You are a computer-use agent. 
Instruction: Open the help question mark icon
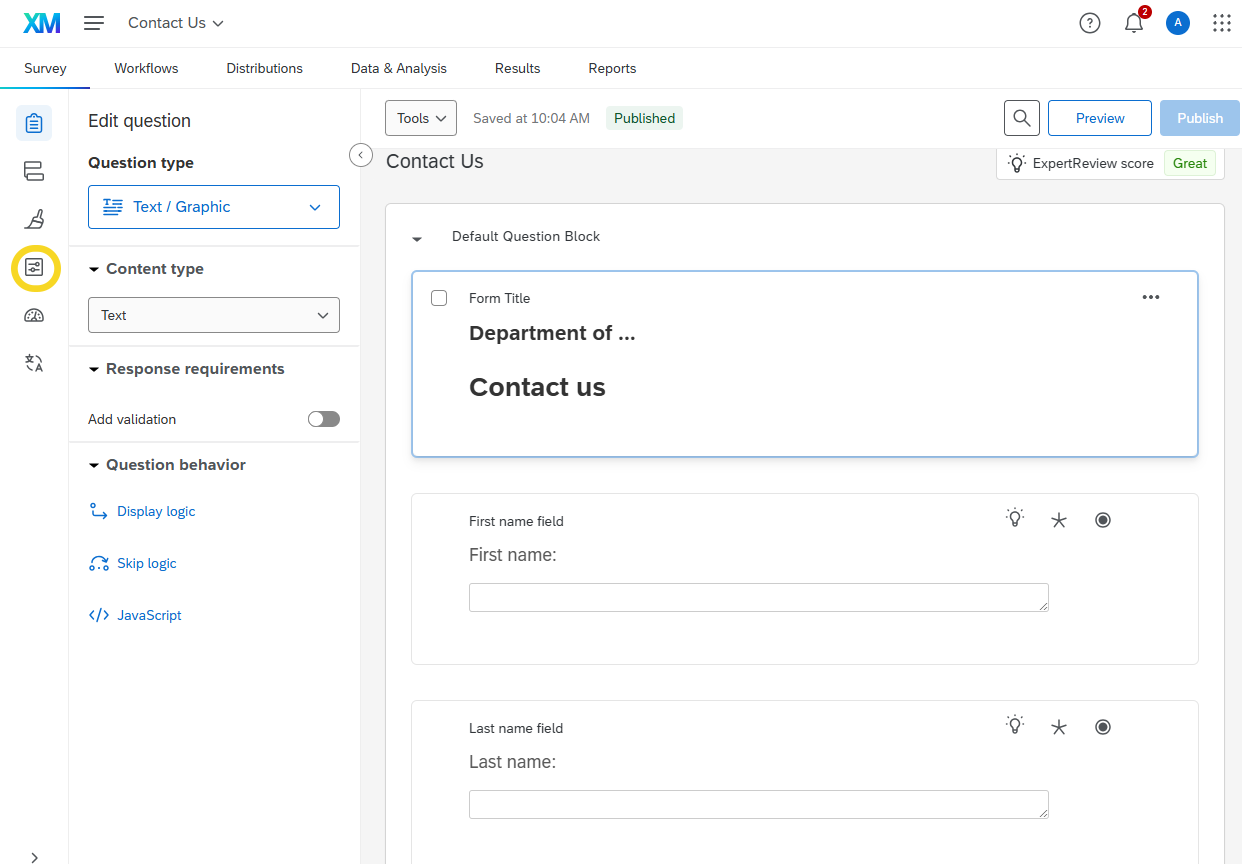[x=1090, y=24]
